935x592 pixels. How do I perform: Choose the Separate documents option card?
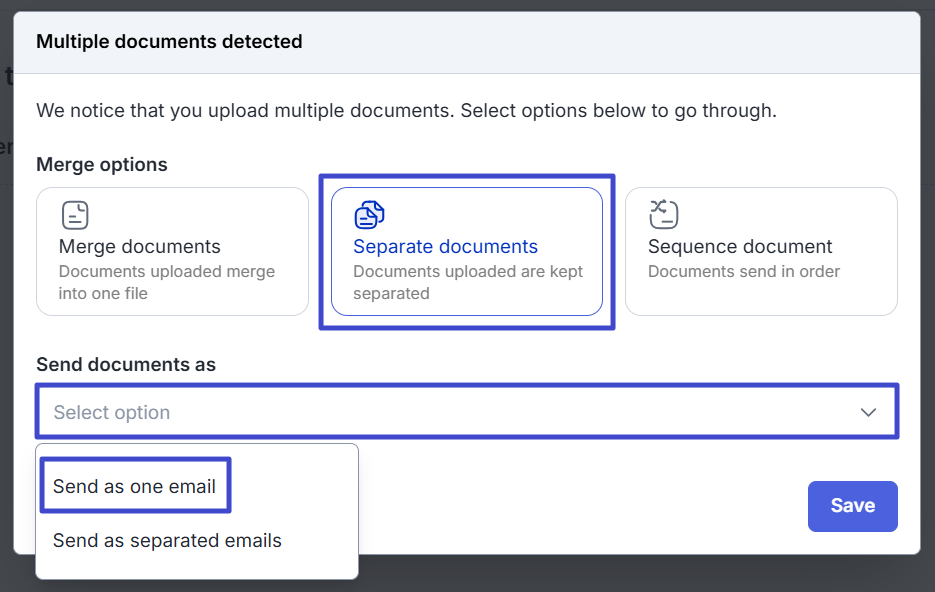(x=466, y=252)
